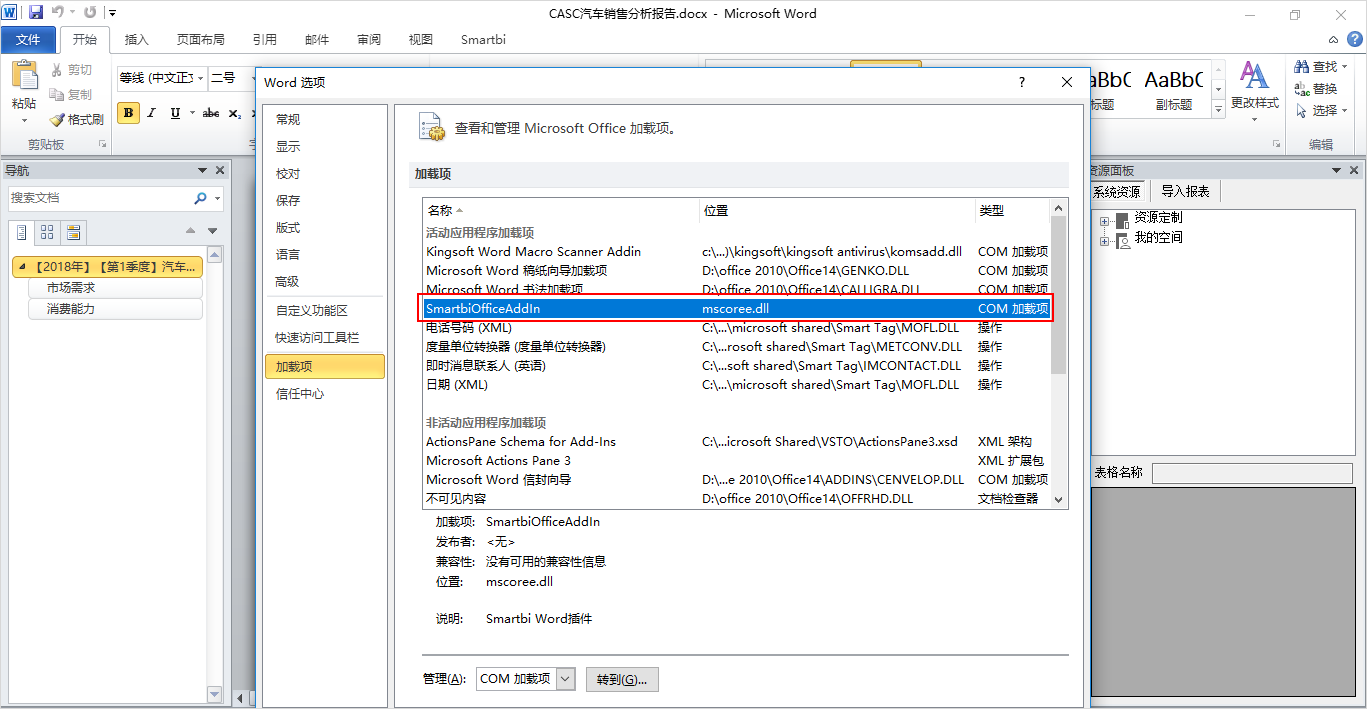Select the SmartbiOfficeAddIn add-in row

pyautogui.click(x=737, y=309)
